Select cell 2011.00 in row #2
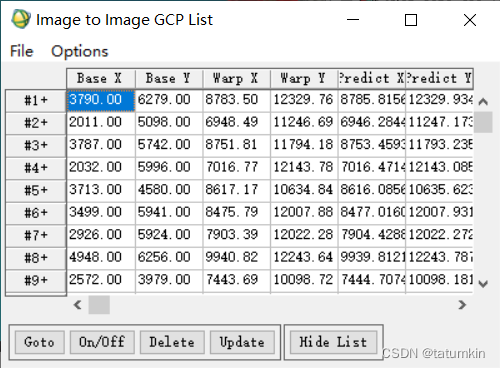The image size is (500, 368). 101,123
